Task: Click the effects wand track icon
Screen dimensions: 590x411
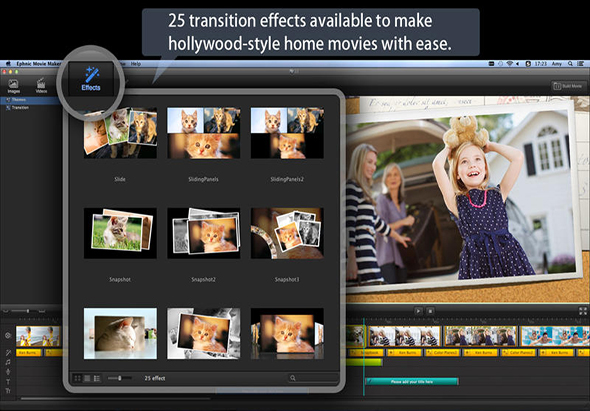Action: click(8, 353)
